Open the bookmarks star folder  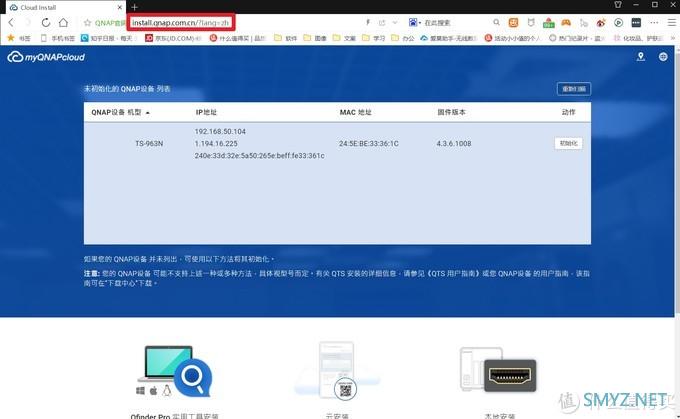[x=19, y=38]
